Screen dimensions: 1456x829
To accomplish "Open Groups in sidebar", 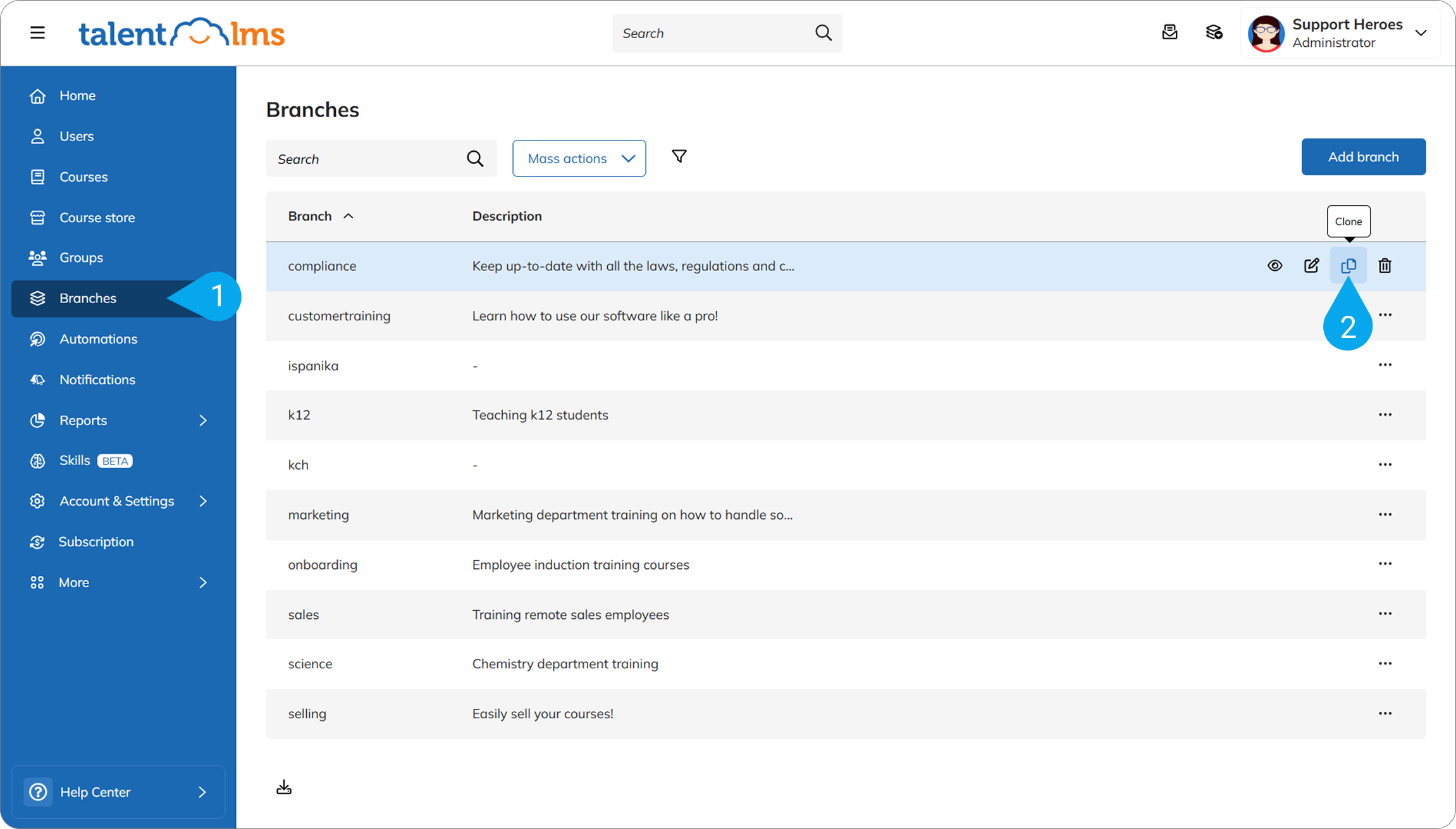I will [x=118, y=258].
